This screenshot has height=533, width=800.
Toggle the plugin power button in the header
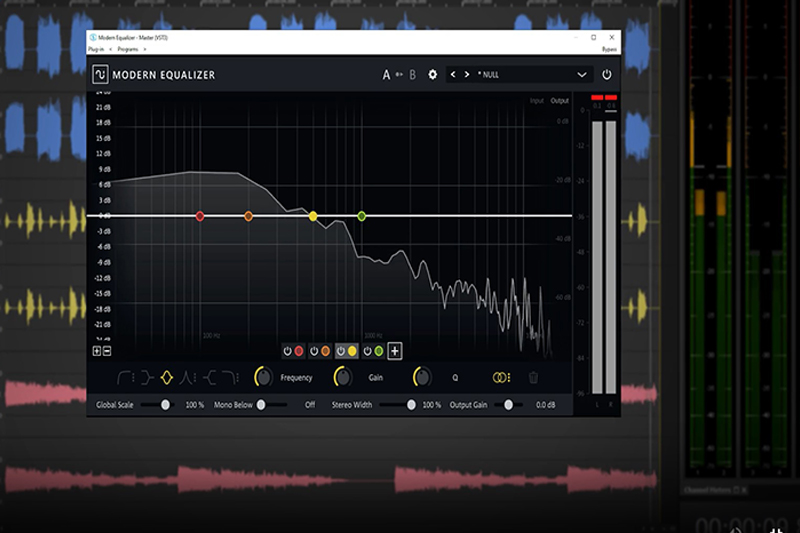click(x=606, y=74)
